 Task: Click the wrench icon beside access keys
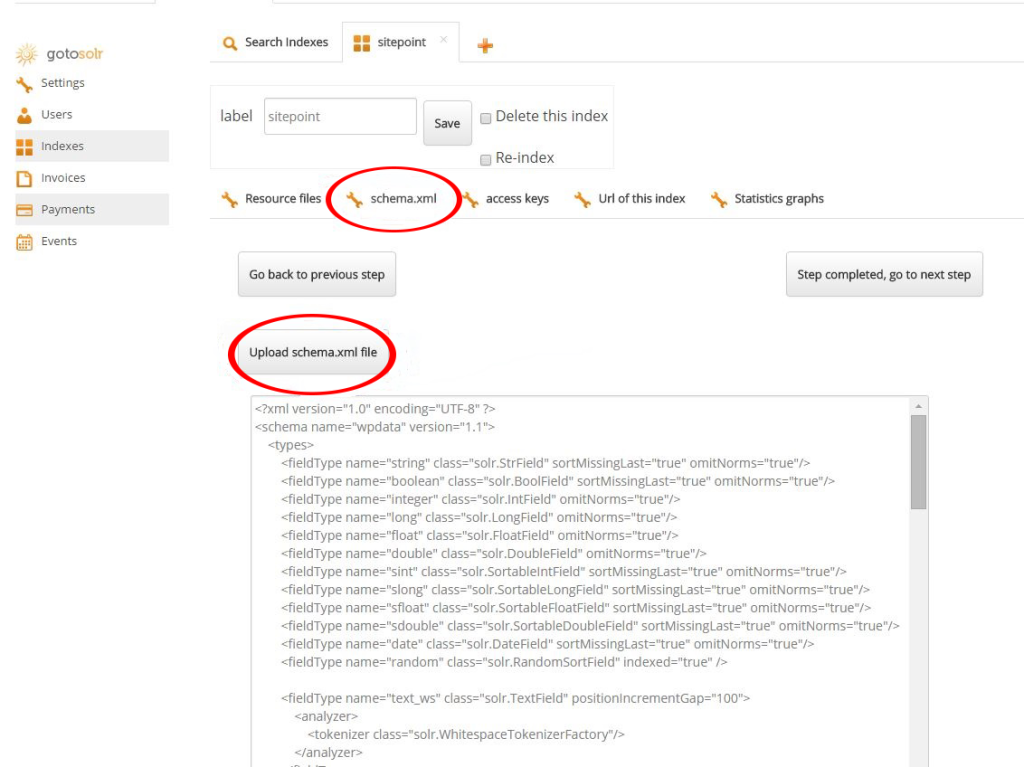(470, 199)
